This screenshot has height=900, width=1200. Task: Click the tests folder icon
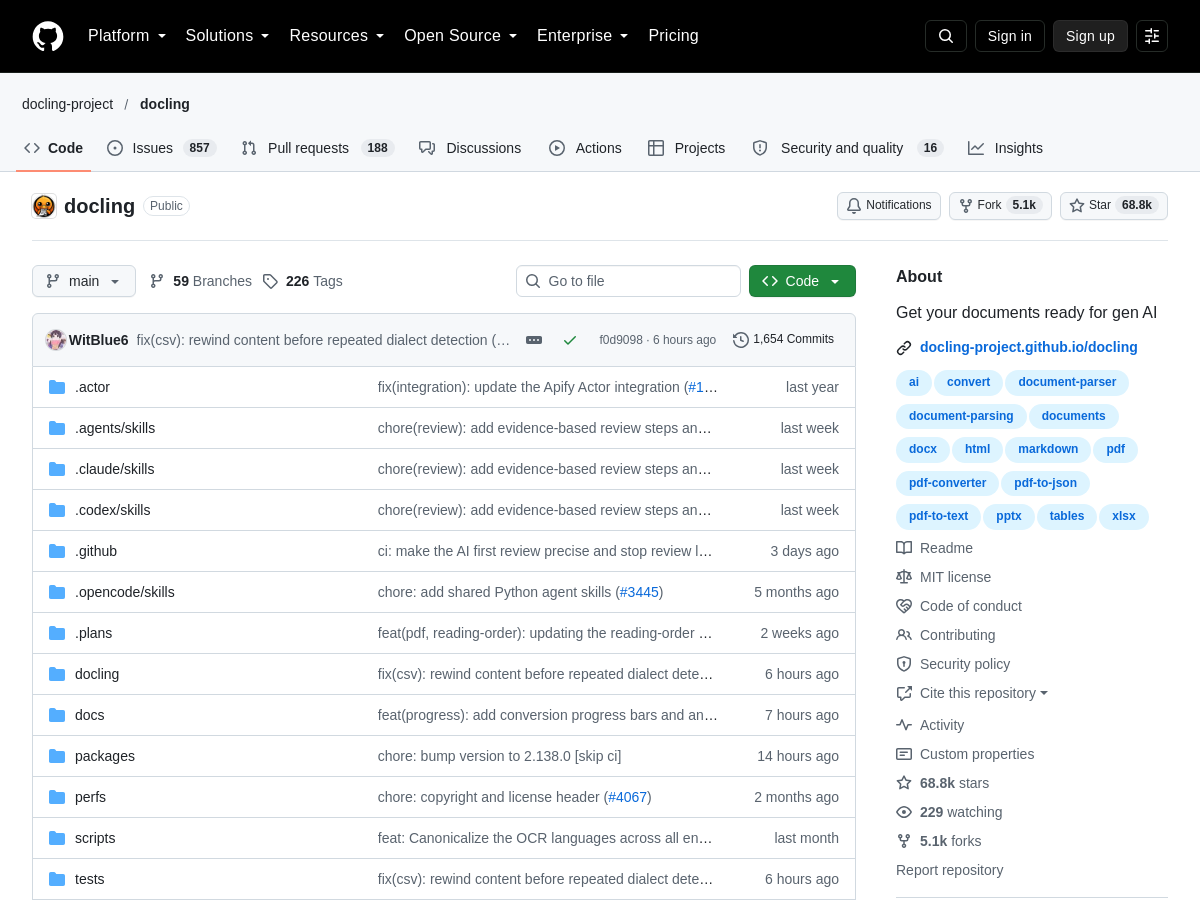pyautogui.click(x=57, y=879)
